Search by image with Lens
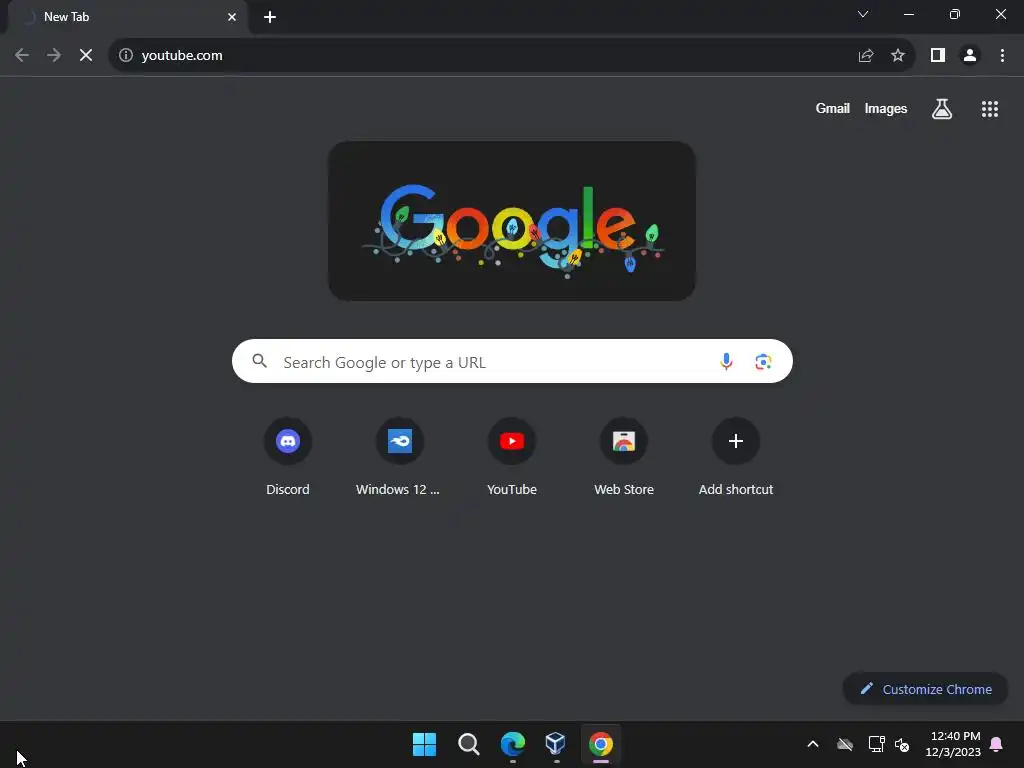 pos(763,361)
